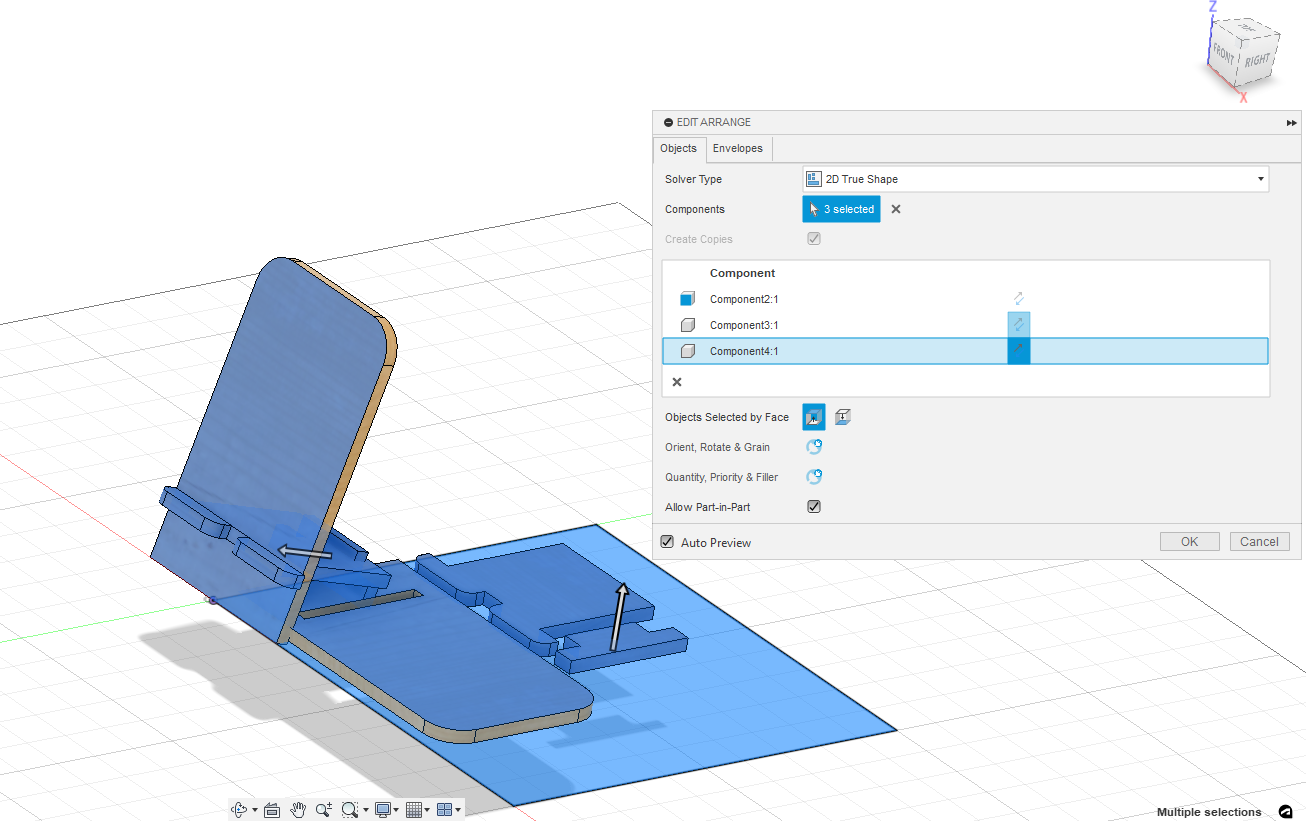
Task: Click the 'Orient, Rotate & Grain' label
Action: coord(717,447)
